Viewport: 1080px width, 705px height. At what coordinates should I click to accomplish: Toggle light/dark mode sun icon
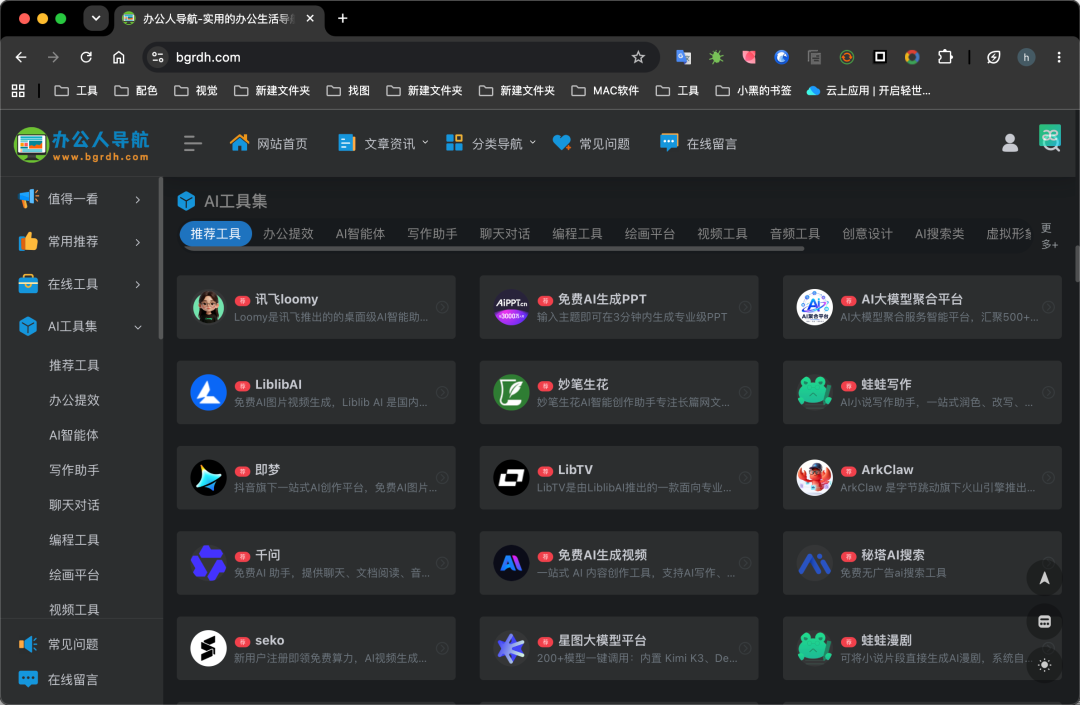(1044, 665)
